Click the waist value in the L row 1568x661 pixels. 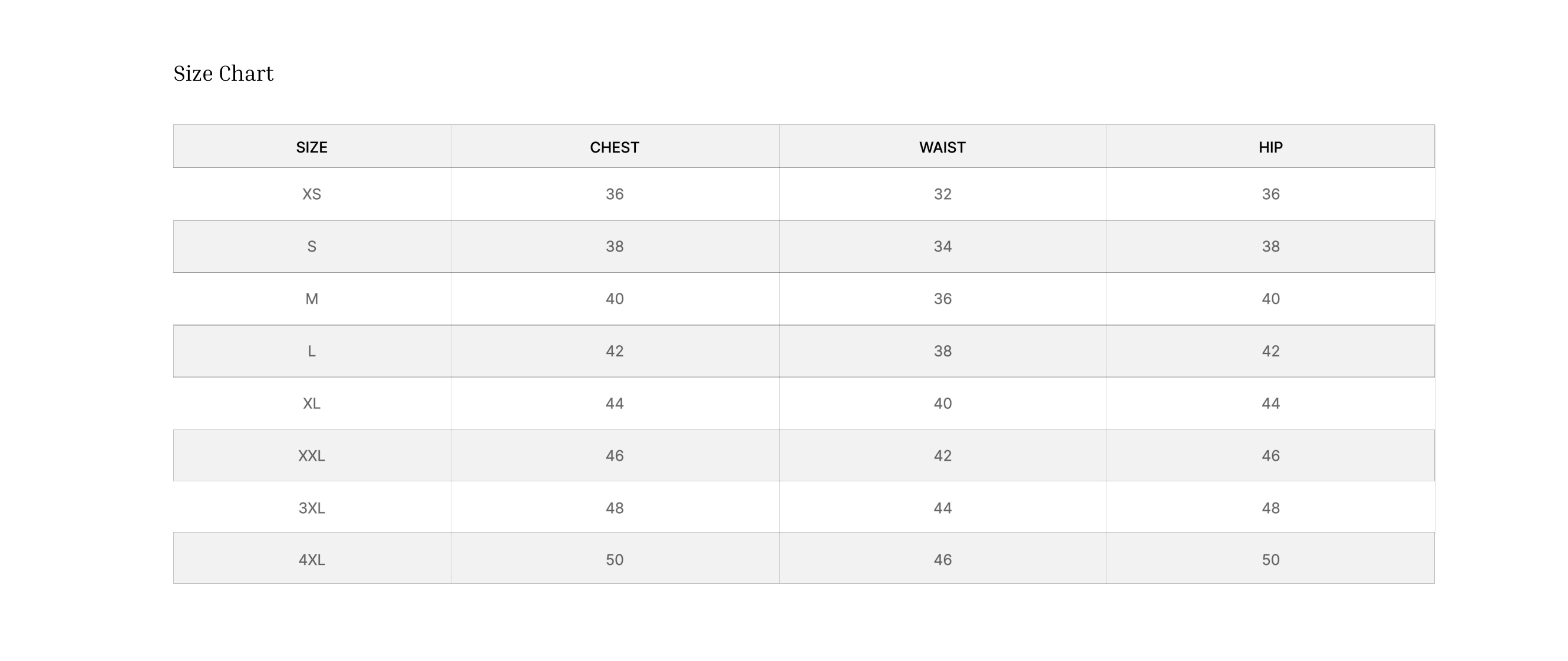942,351
